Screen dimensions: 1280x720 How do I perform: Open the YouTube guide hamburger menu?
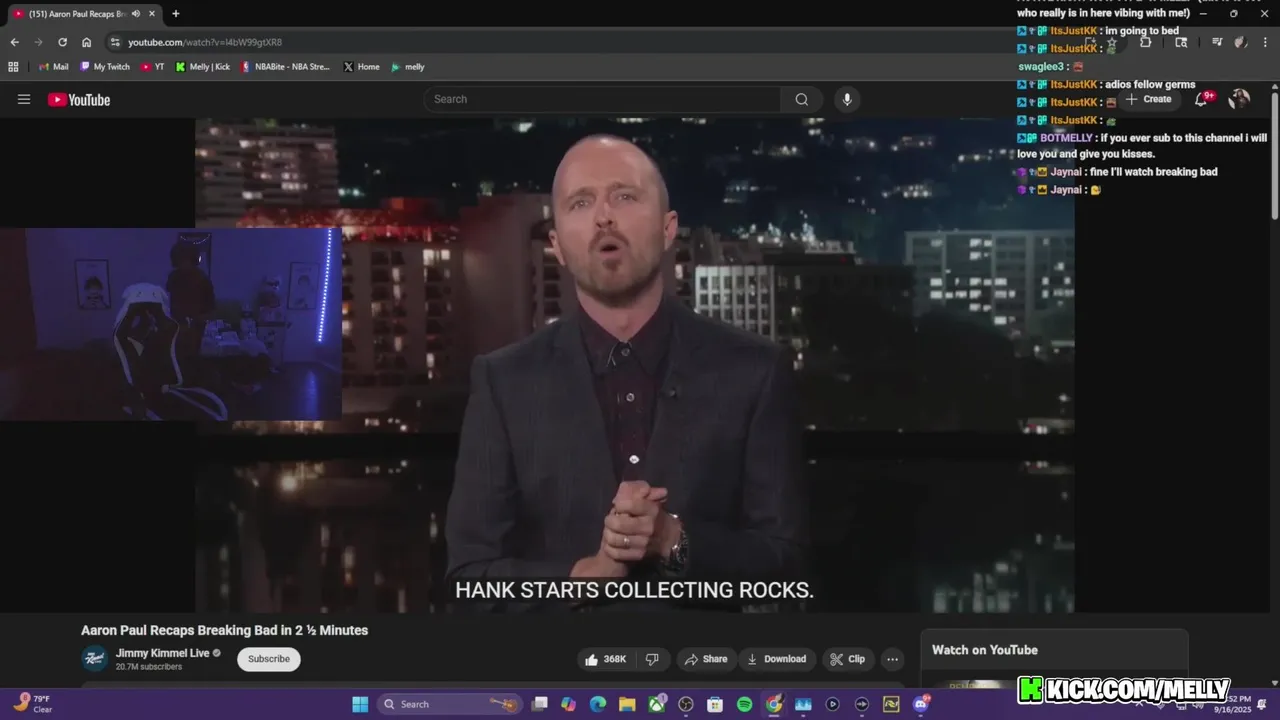[x=24, y=99]
